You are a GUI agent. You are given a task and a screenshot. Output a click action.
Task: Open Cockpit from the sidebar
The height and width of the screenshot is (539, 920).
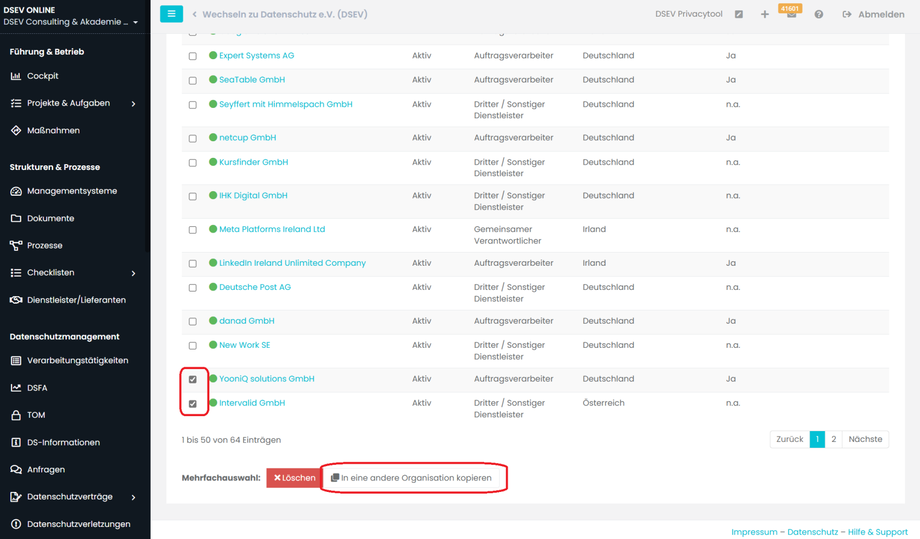[x=42, y=76]
